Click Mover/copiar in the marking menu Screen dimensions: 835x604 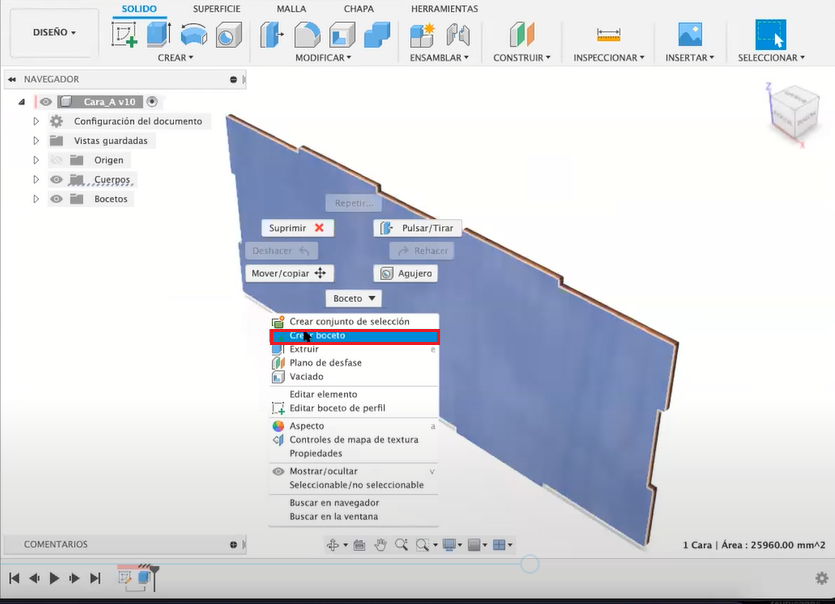coord(289,273)
